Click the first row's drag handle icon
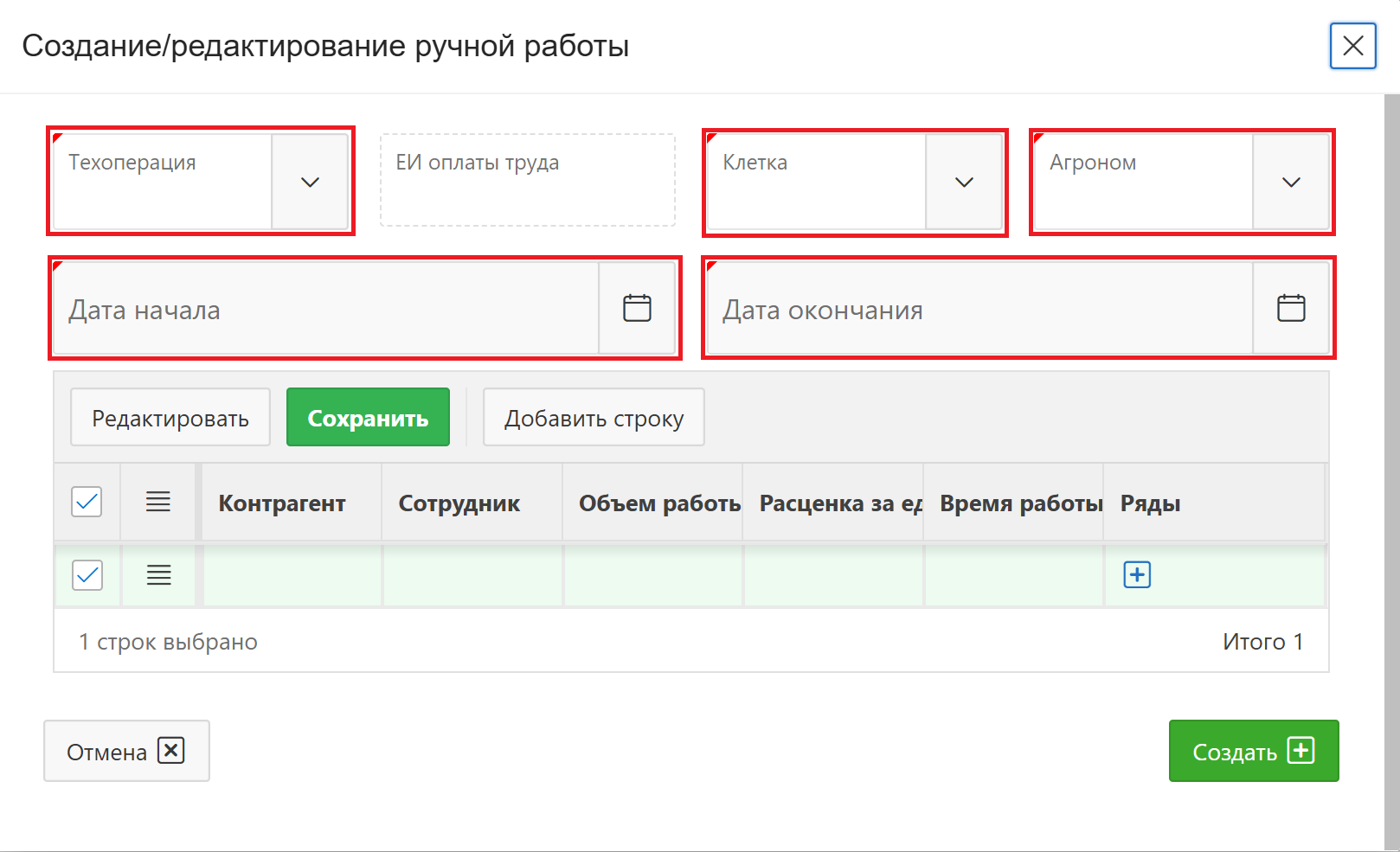 click(158, 575)
